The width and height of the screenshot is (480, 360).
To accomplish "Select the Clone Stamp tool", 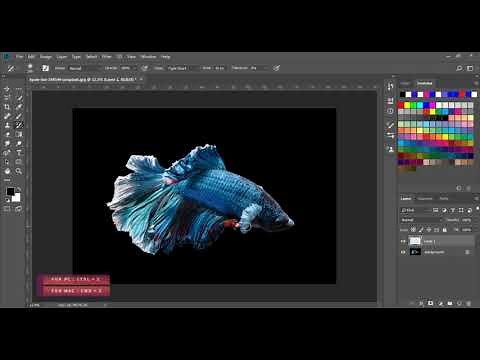I will click(7, 125).
